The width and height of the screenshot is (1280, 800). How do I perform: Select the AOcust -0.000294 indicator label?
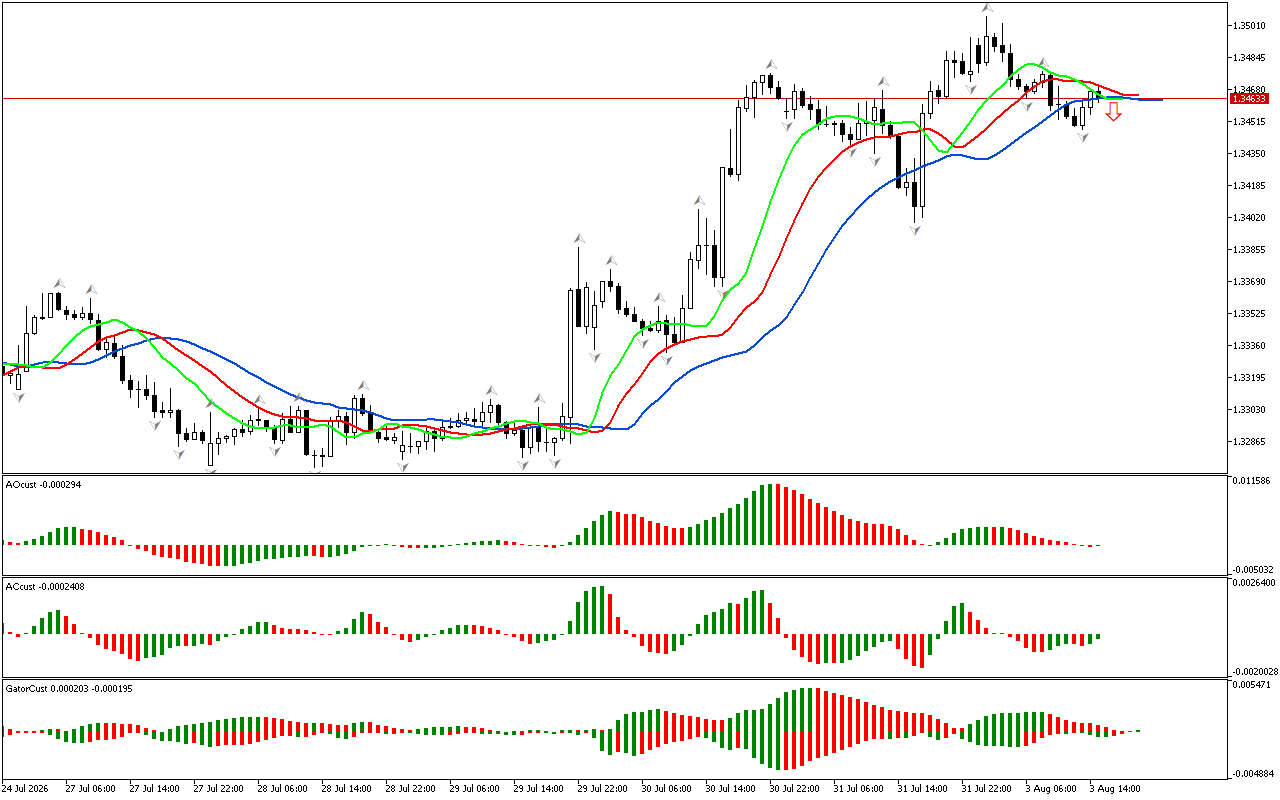click(x=41, y=484)
